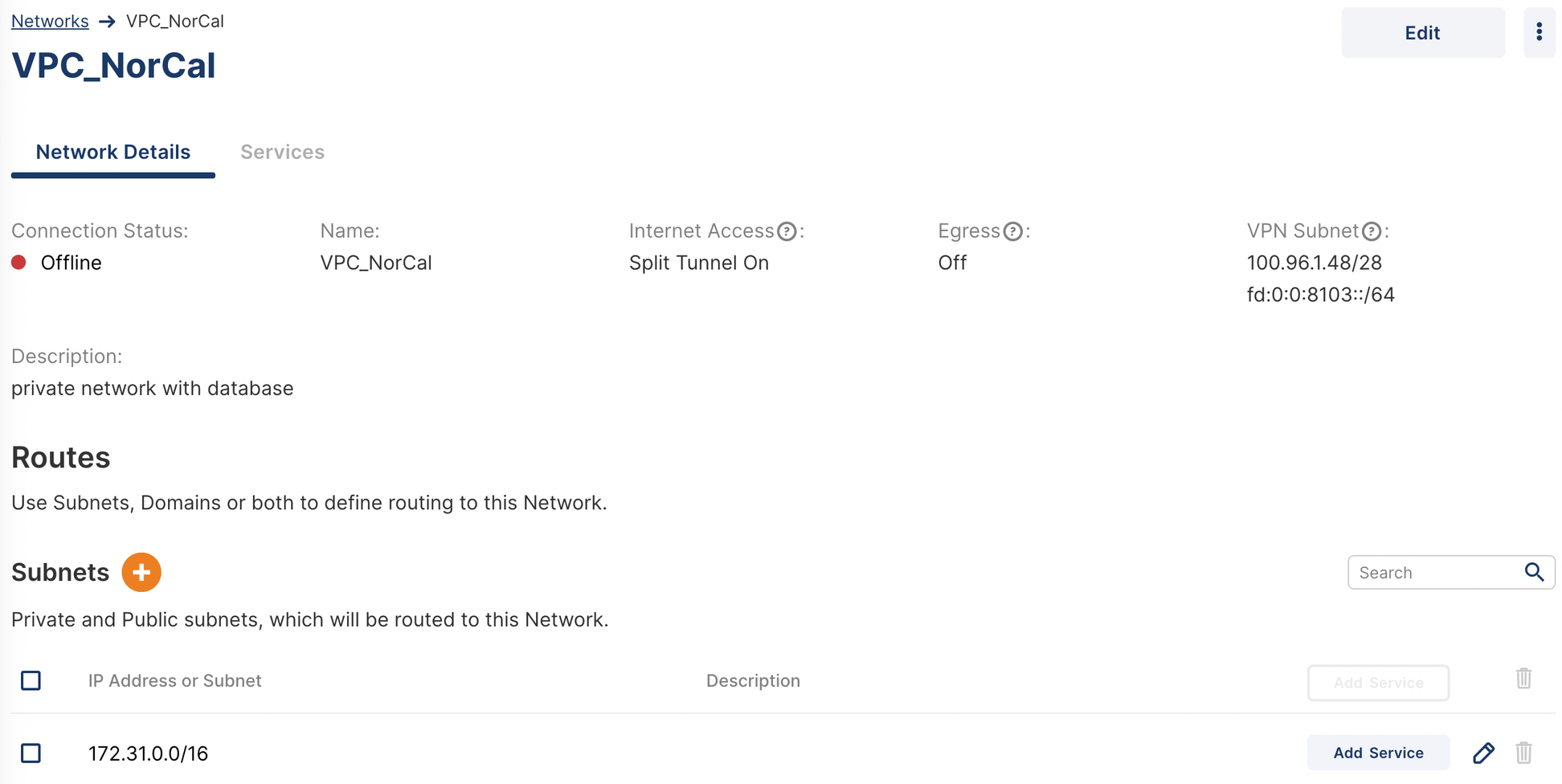Screen dimensions: 1562x784
Task: Open the three-dot more options menu
Action: (x=1539, y=32)
